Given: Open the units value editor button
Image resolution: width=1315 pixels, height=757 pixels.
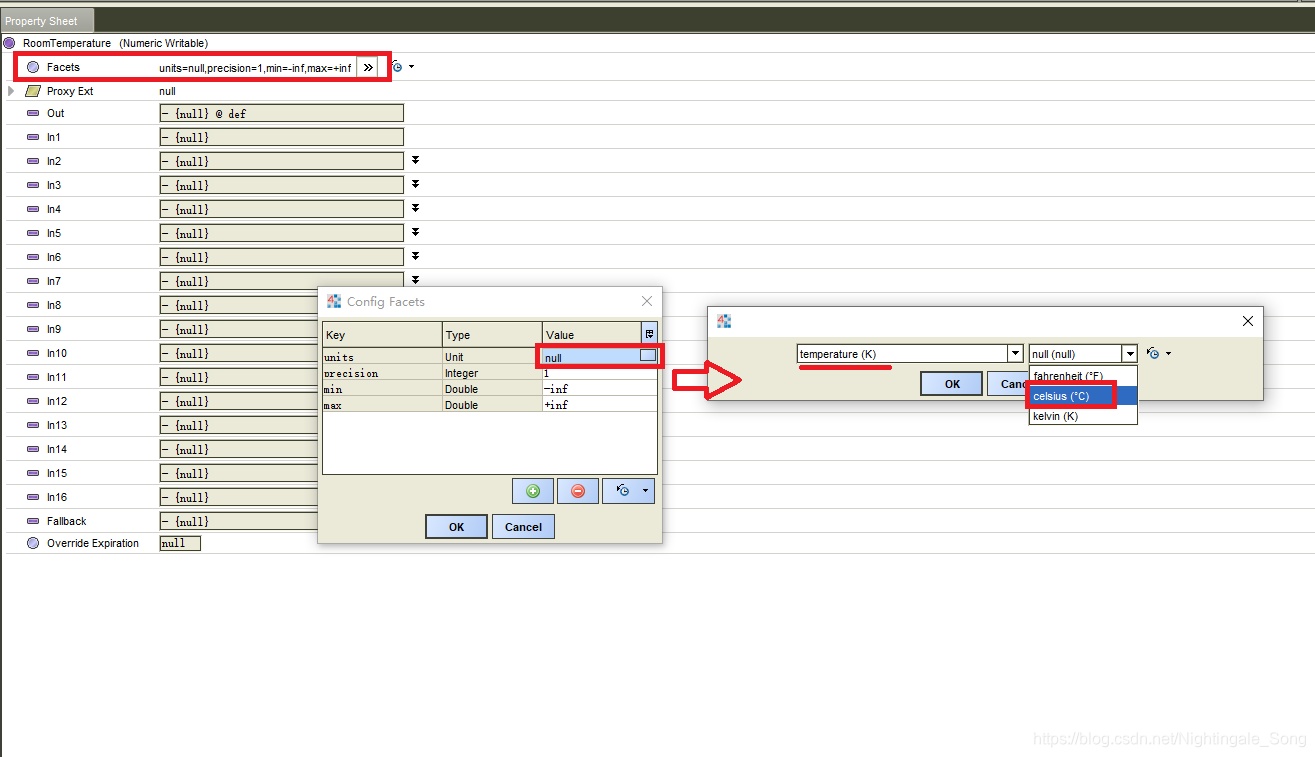Looking at the screenshot, I should point(648,356).
